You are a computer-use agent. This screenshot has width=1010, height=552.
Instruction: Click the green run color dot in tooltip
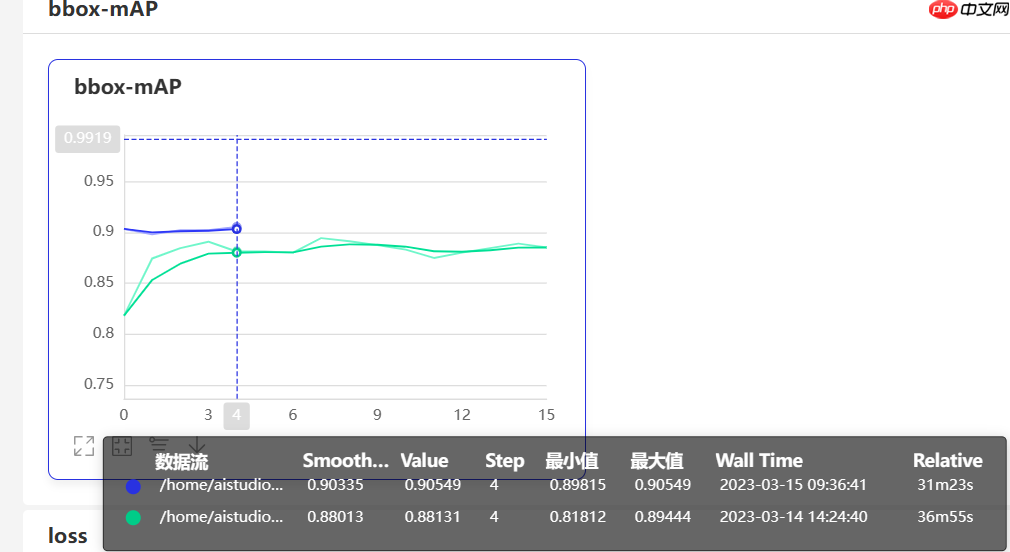[x=133, y=518]
